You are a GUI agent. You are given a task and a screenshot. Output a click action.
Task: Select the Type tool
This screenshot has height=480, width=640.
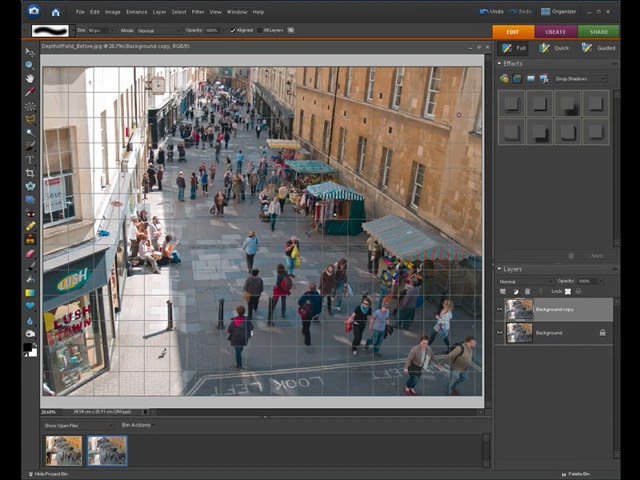(x=30, y=160)
